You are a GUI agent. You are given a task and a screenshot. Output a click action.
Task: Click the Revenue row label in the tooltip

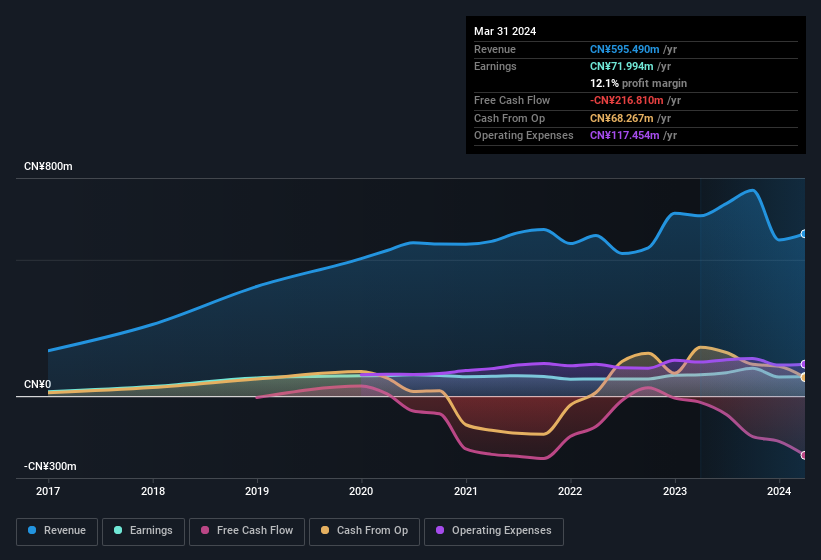(495, 49)
